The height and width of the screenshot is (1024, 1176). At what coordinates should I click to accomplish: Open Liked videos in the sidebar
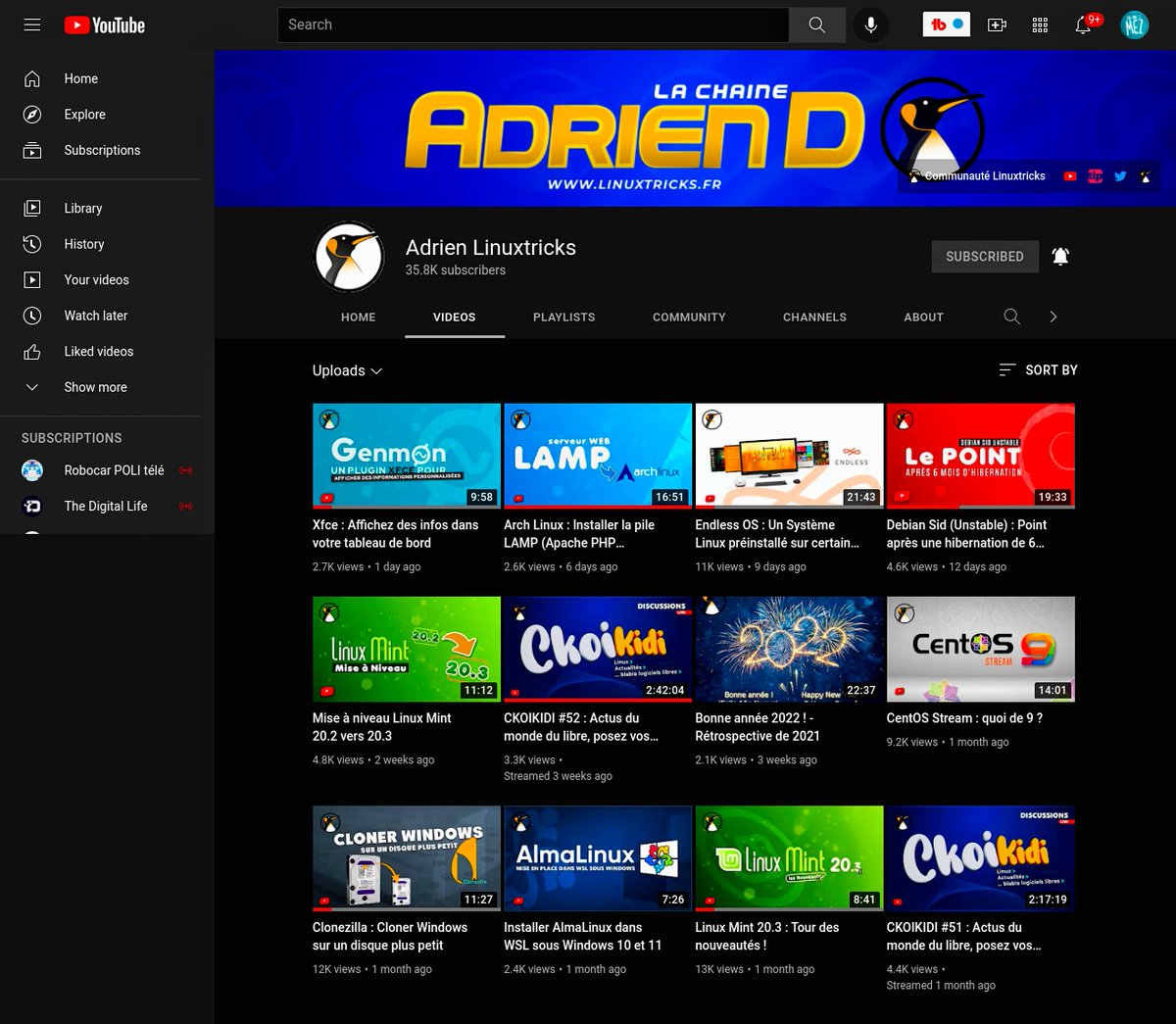[x=107, y=351]
